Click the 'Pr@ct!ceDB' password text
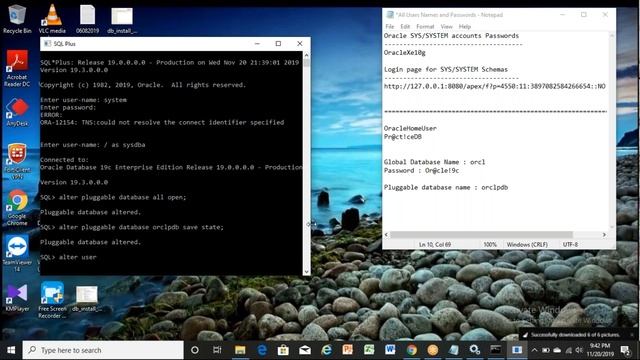 (403, 137)
